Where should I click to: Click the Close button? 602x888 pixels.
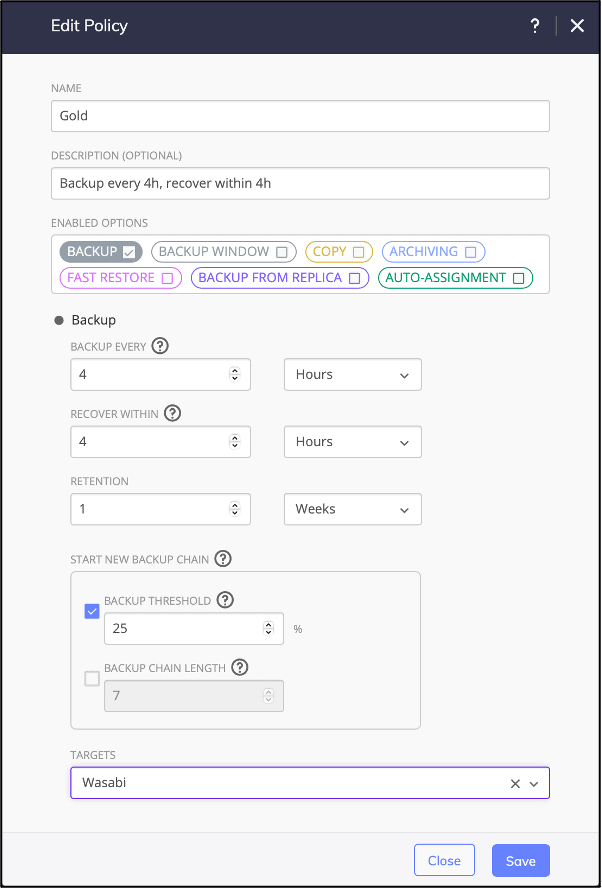444,861
